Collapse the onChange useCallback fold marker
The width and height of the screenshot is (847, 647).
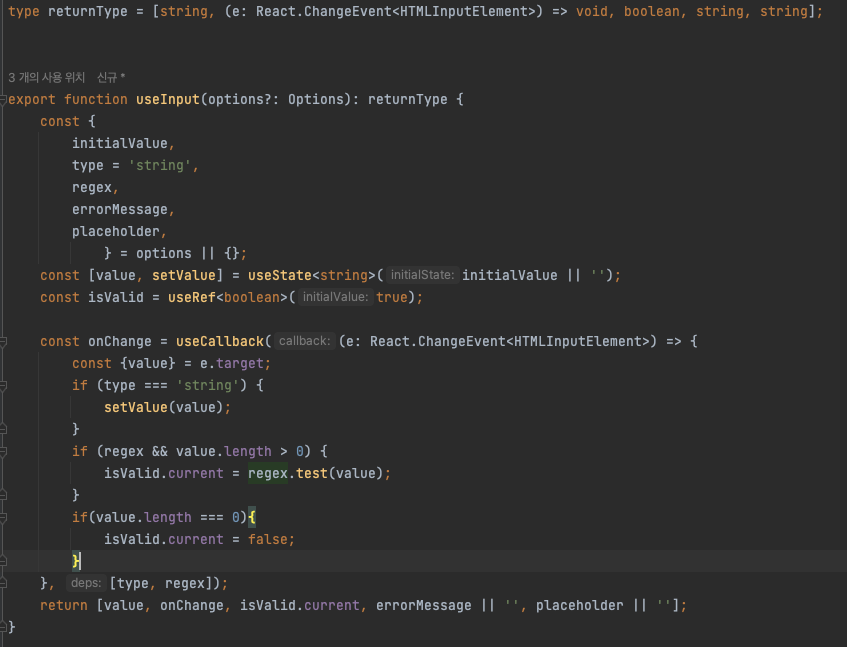tap(3, 341)
